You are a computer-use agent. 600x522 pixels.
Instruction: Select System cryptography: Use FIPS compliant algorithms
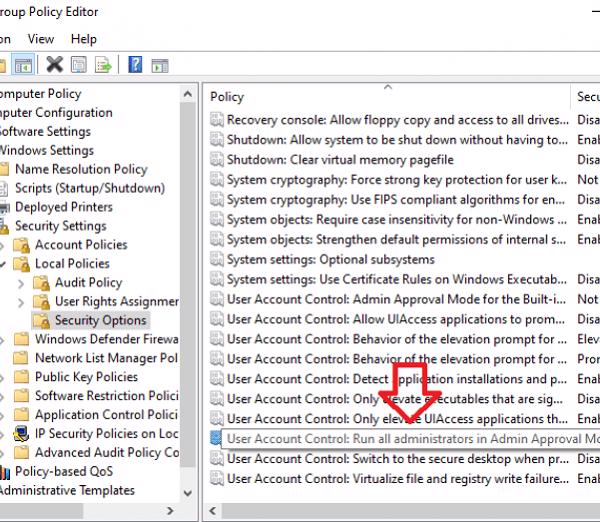[396, 199]
